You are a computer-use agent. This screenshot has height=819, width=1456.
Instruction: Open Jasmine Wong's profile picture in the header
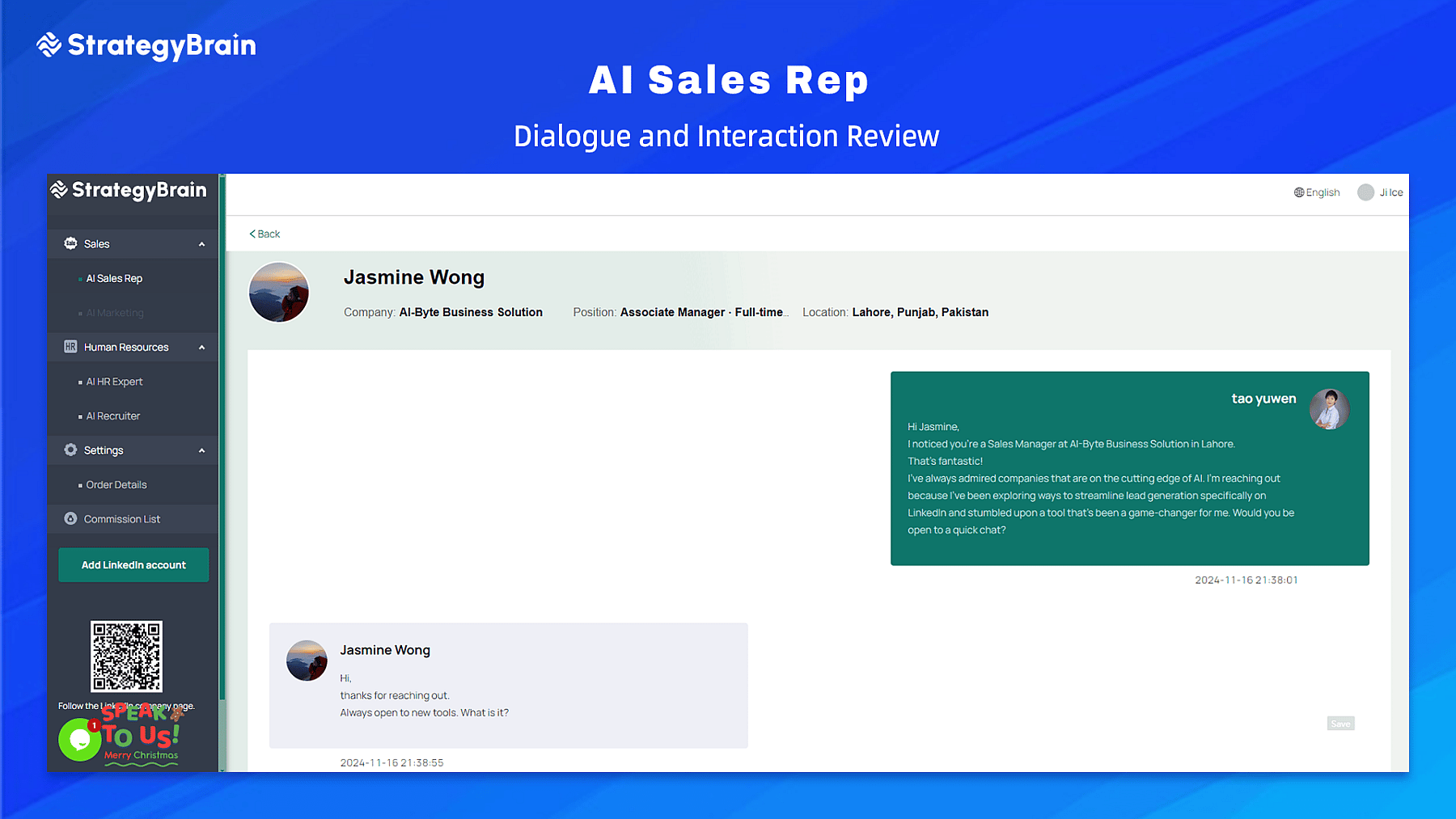[278, 293]
